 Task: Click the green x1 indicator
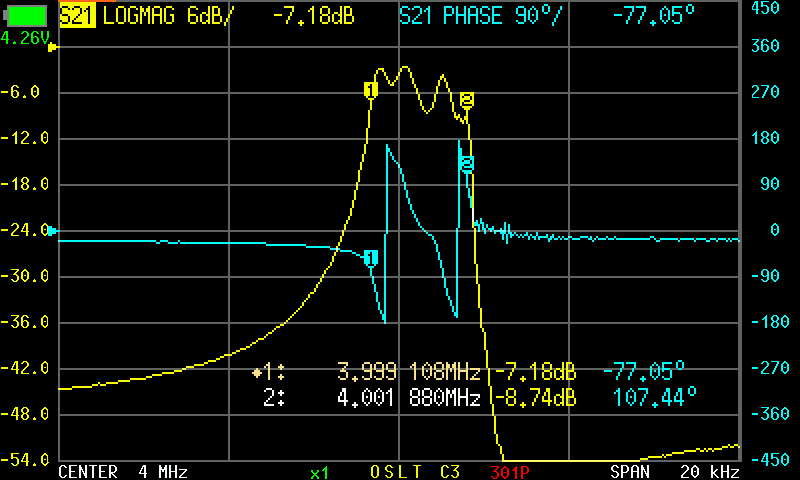pos(319,473)
